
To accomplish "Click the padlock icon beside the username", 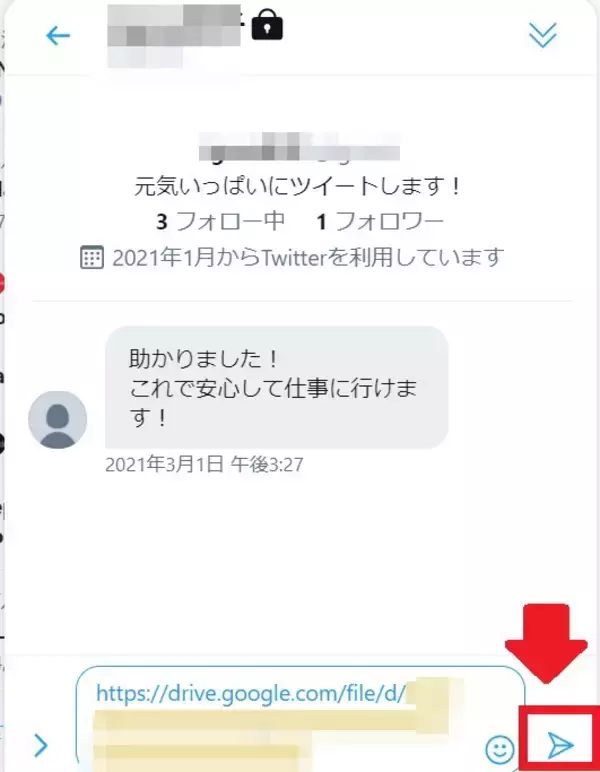I will tap(267, 25).
